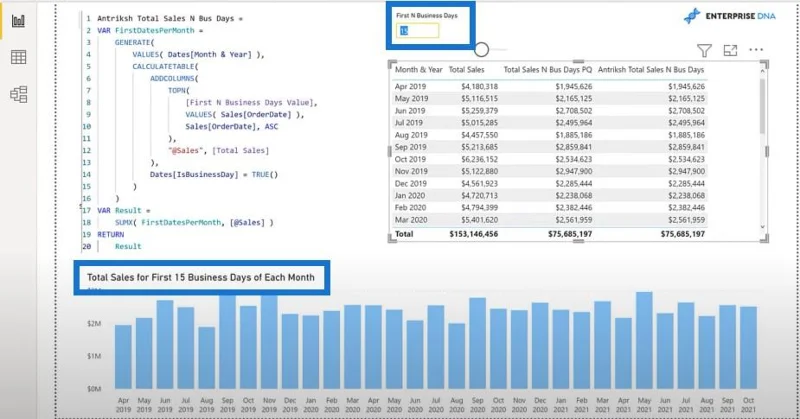Click the scroll down arrow in the table
Image resolution: width=800 pixels, height=419 pixels.
[x=762, y=227]
